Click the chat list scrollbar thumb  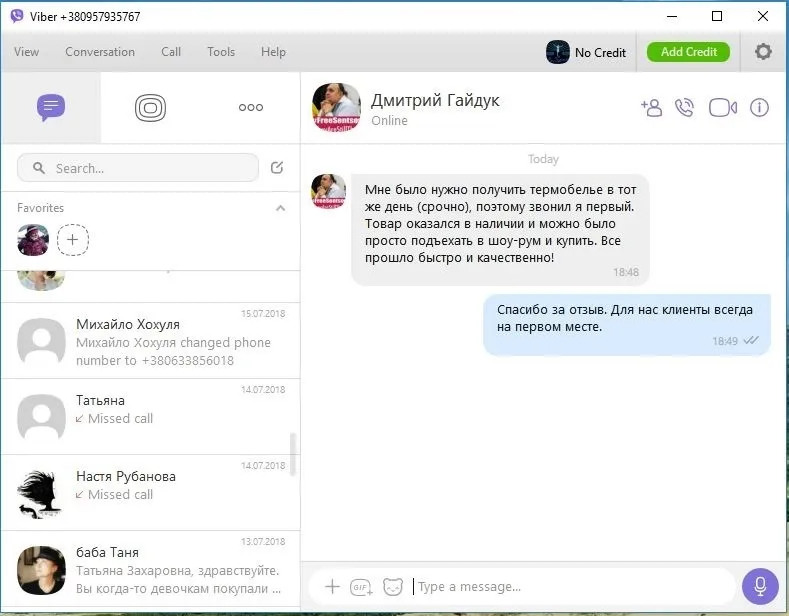(x=293, y=454)
